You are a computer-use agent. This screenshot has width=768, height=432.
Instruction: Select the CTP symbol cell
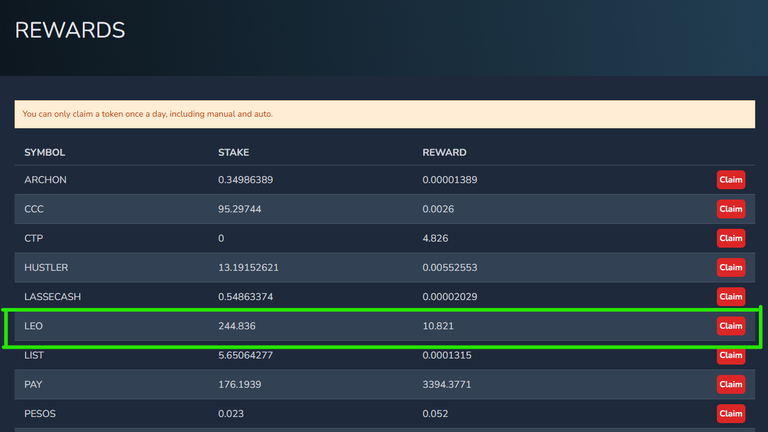[34, 238]
